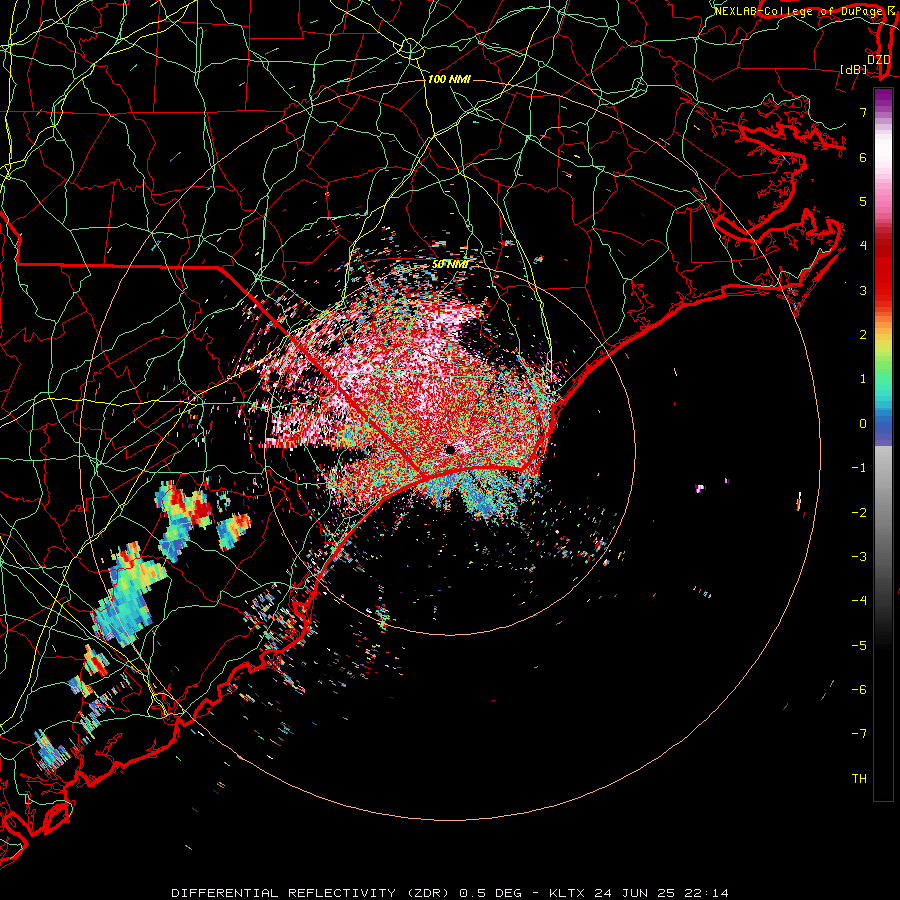Click the "-2" value on the dB scale

pos(859,513)
